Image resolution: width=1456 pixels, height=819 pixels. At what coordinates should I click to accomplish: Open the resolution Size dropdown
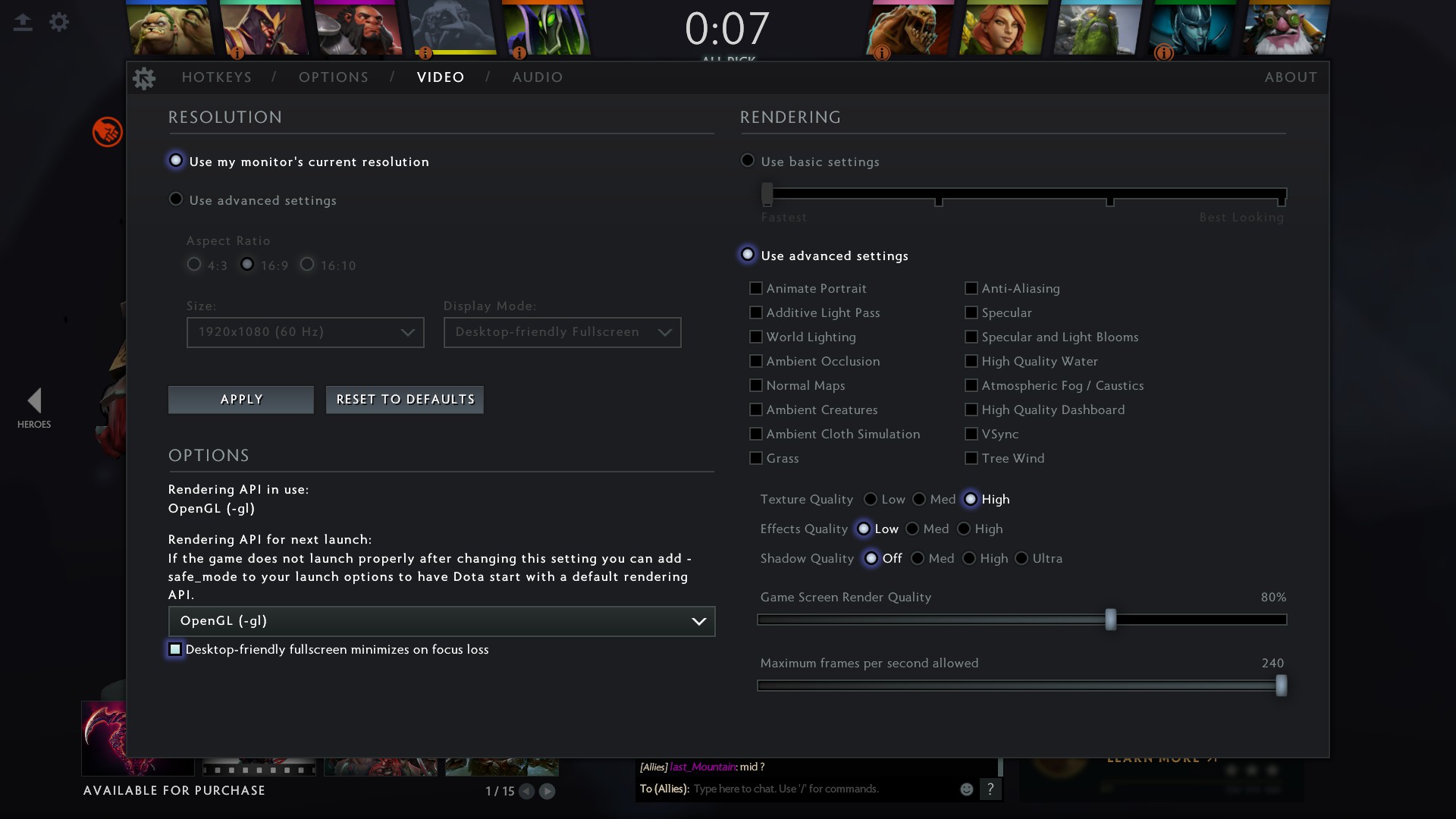[x=305, y=332]
